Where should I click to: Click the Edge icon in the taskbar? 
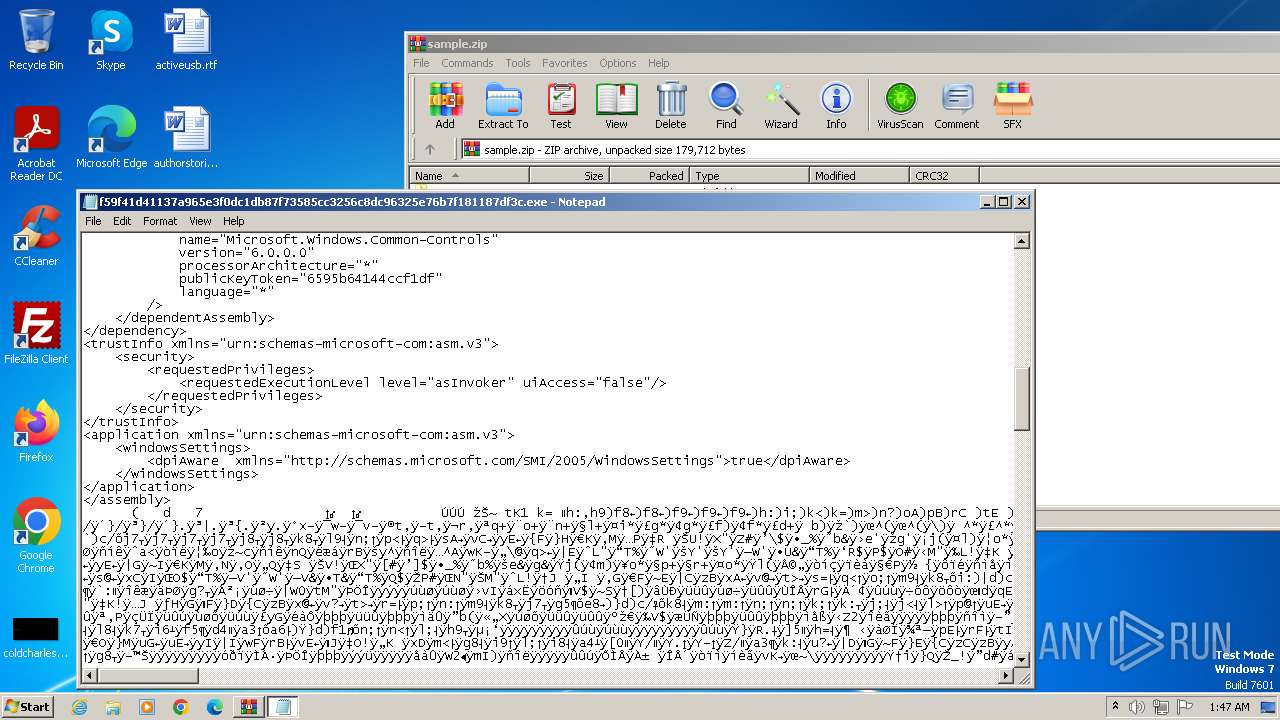214,707
